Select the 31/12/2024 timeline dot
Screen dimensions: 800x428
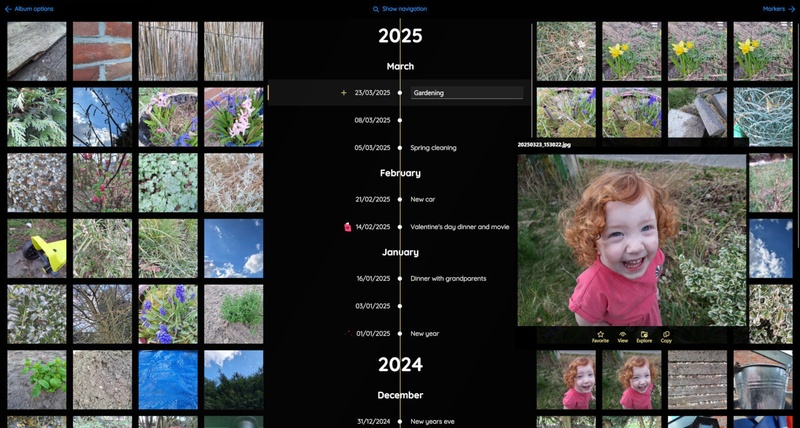[x=399, y=422]
